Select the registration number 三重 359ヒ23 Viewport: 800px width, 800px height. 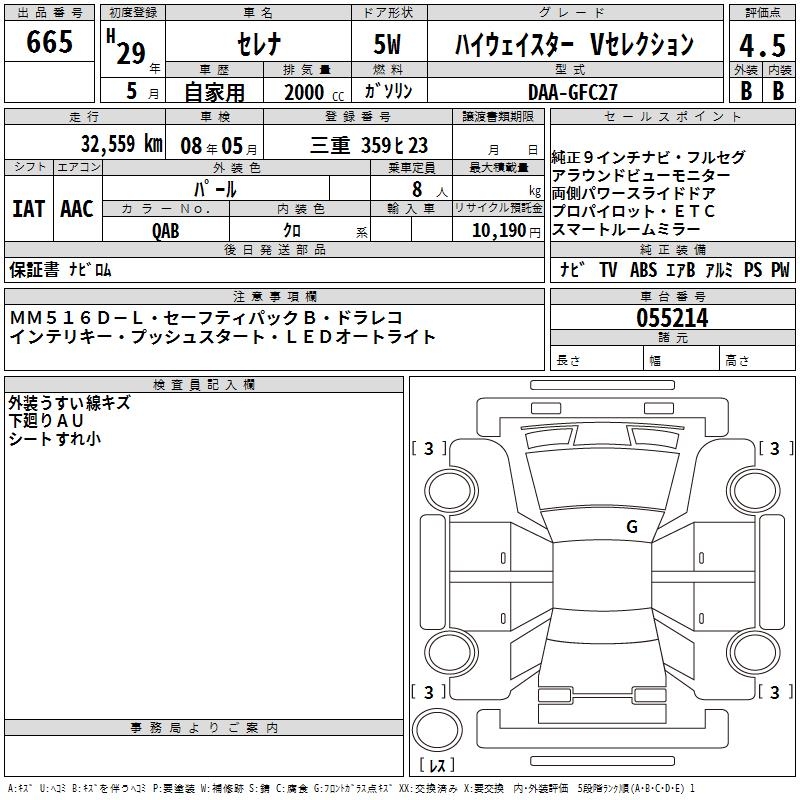click(368, 145)
